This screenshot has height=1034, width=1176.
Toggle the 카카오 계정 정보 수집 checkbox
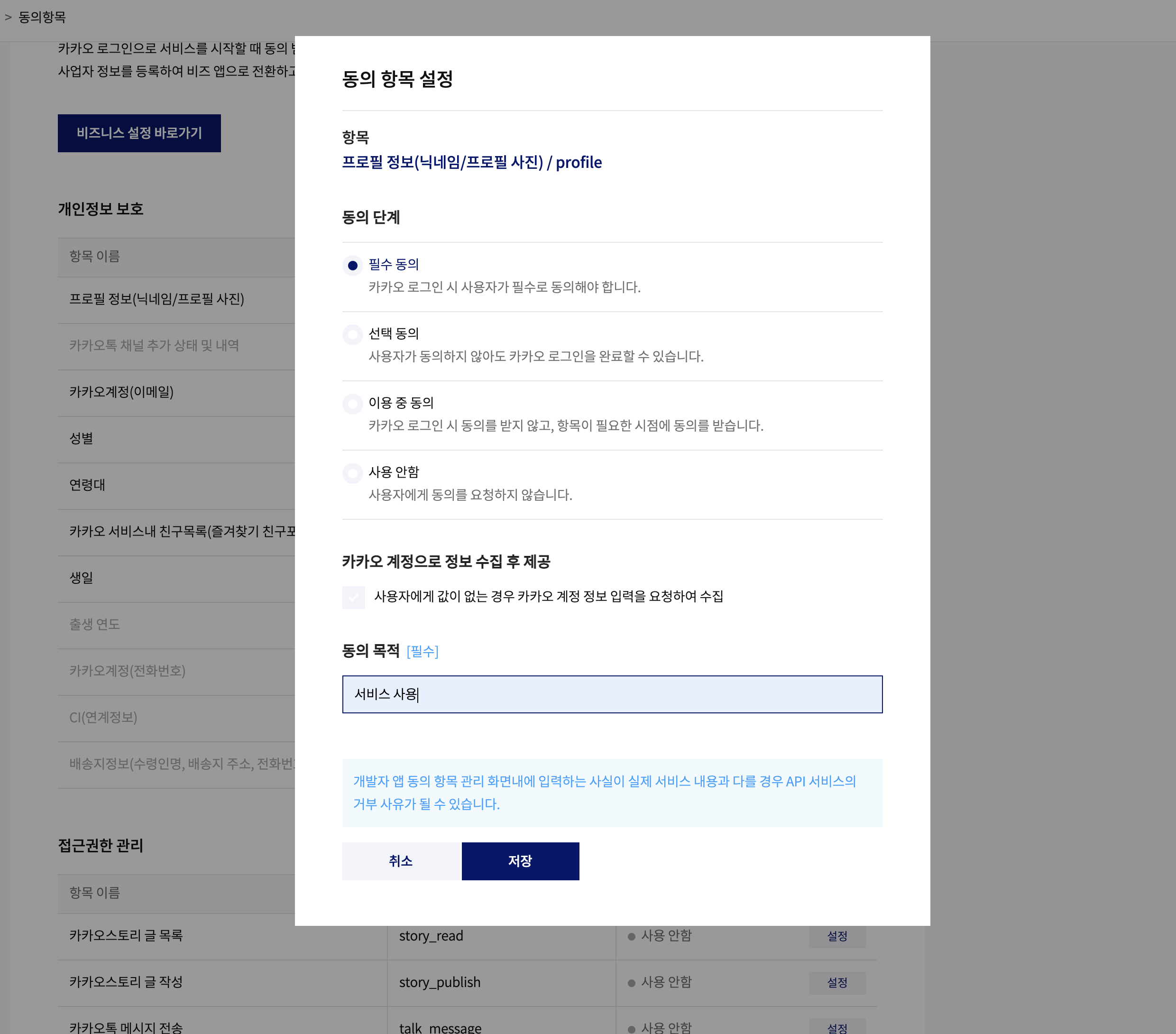353,597
